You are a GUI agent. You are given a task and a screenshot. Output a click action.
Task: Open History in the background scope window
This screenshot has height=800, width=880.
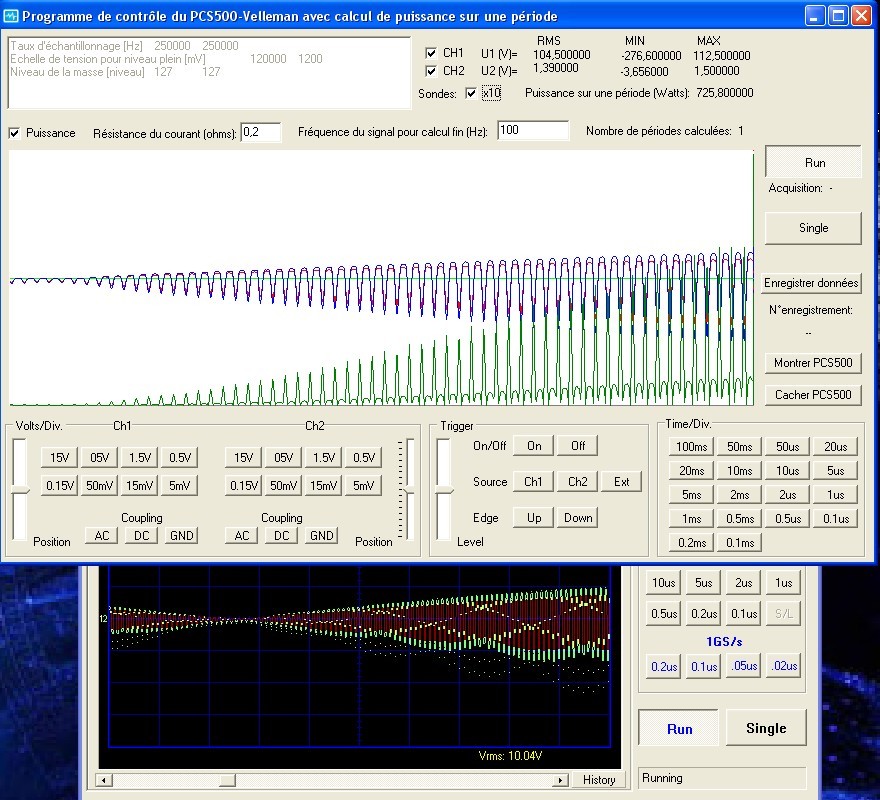point(599,780)
